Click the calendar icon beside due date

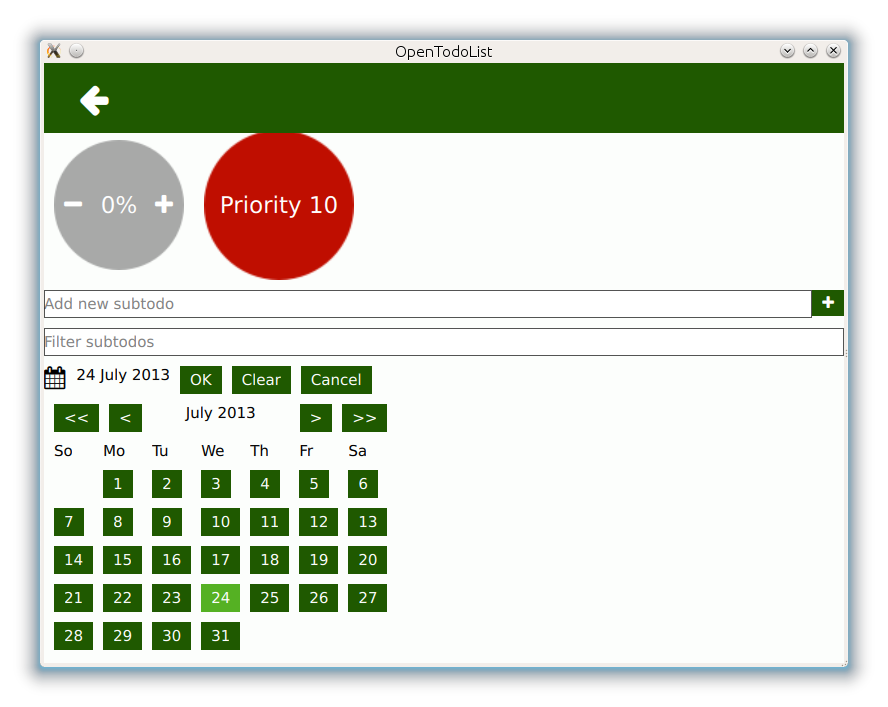(x=55, y=378)
